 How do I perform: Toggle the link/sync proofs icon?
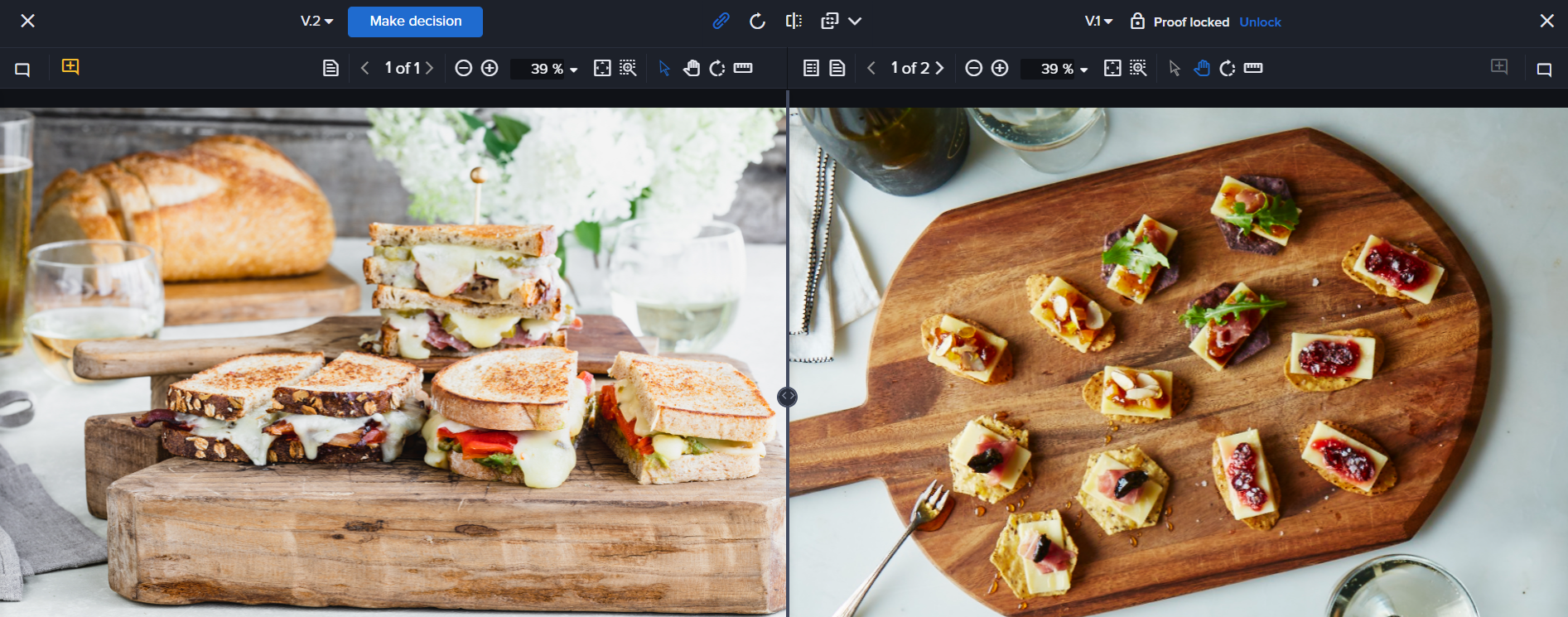721,22
